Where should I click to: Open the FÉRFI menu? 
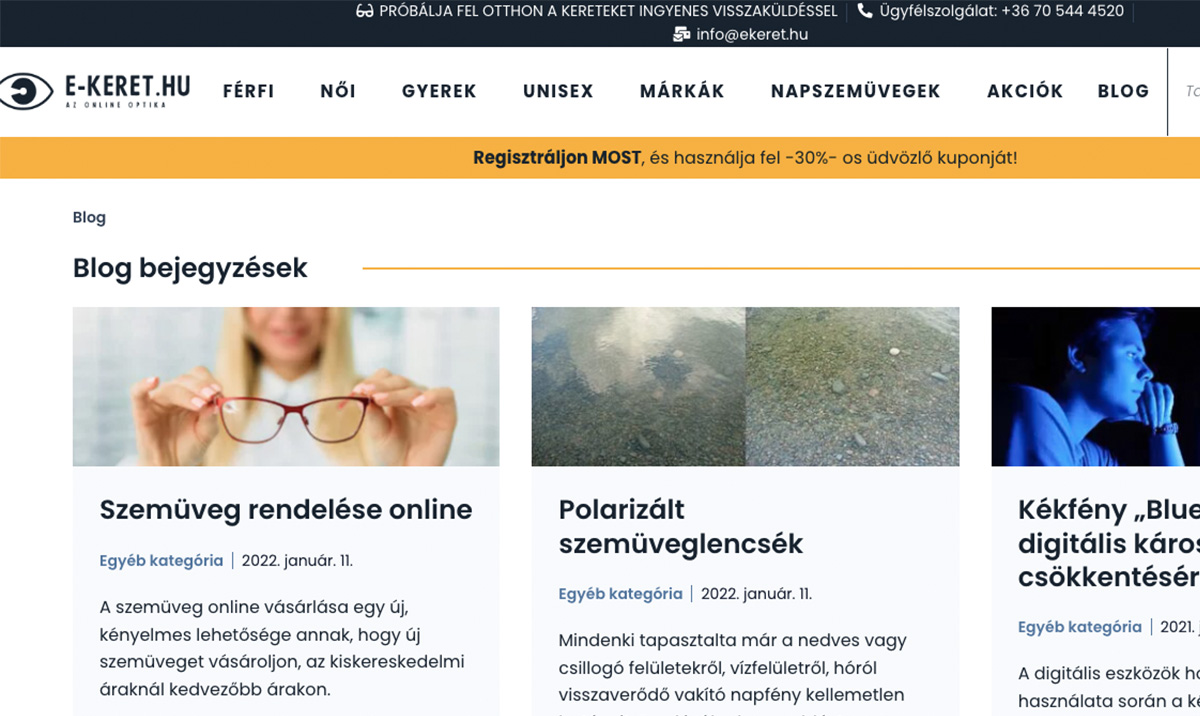(248, 91)
